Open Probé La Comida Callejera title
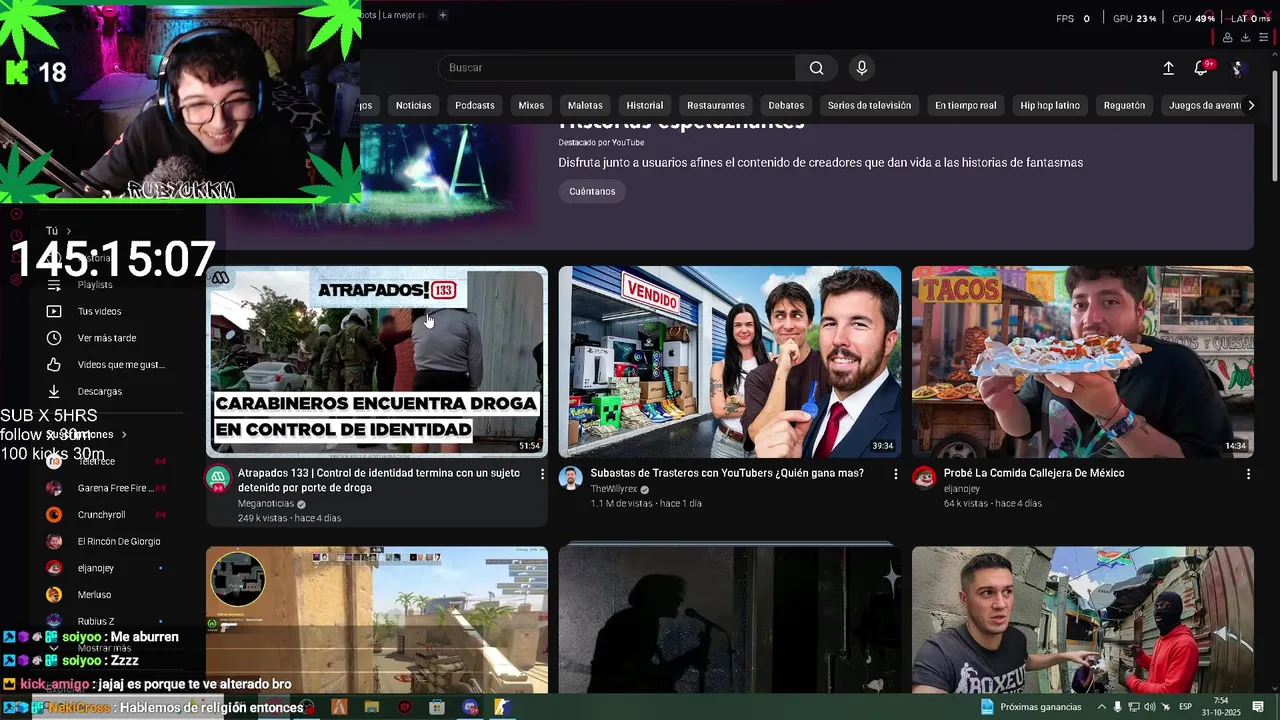Screen dimensions: 1280x720 click(x=1034, y=473)
